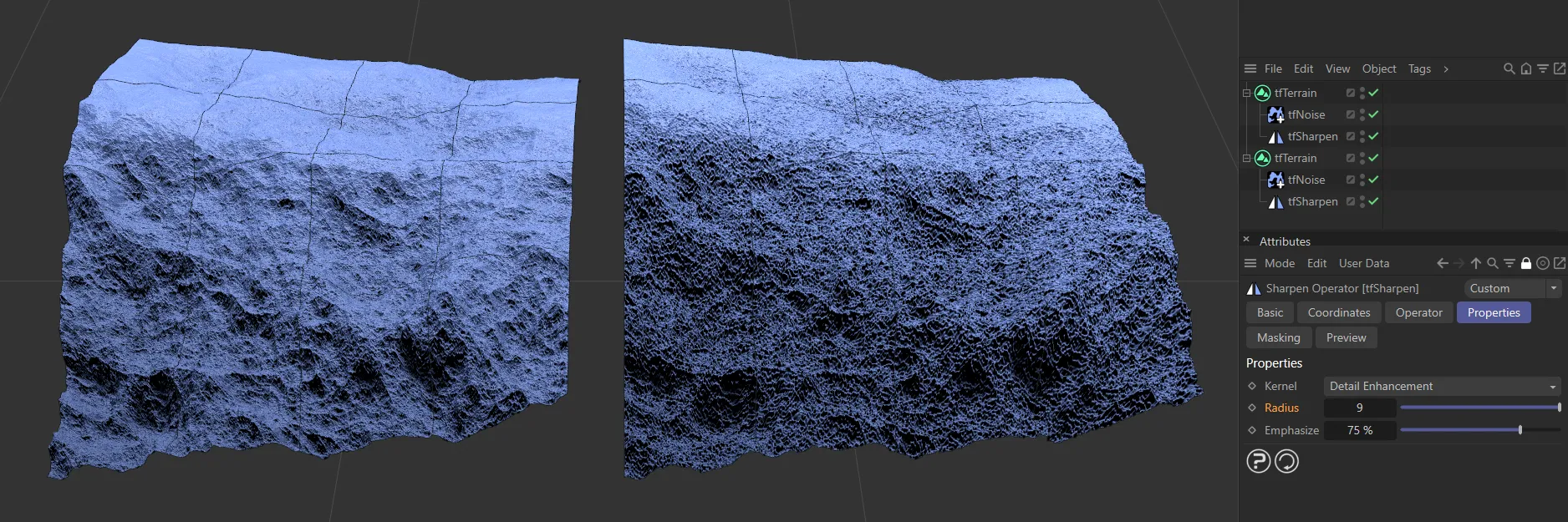Click the second tfNoise operator icon
Viewport: 1568px width, 522px height.
pos(1275,180)
